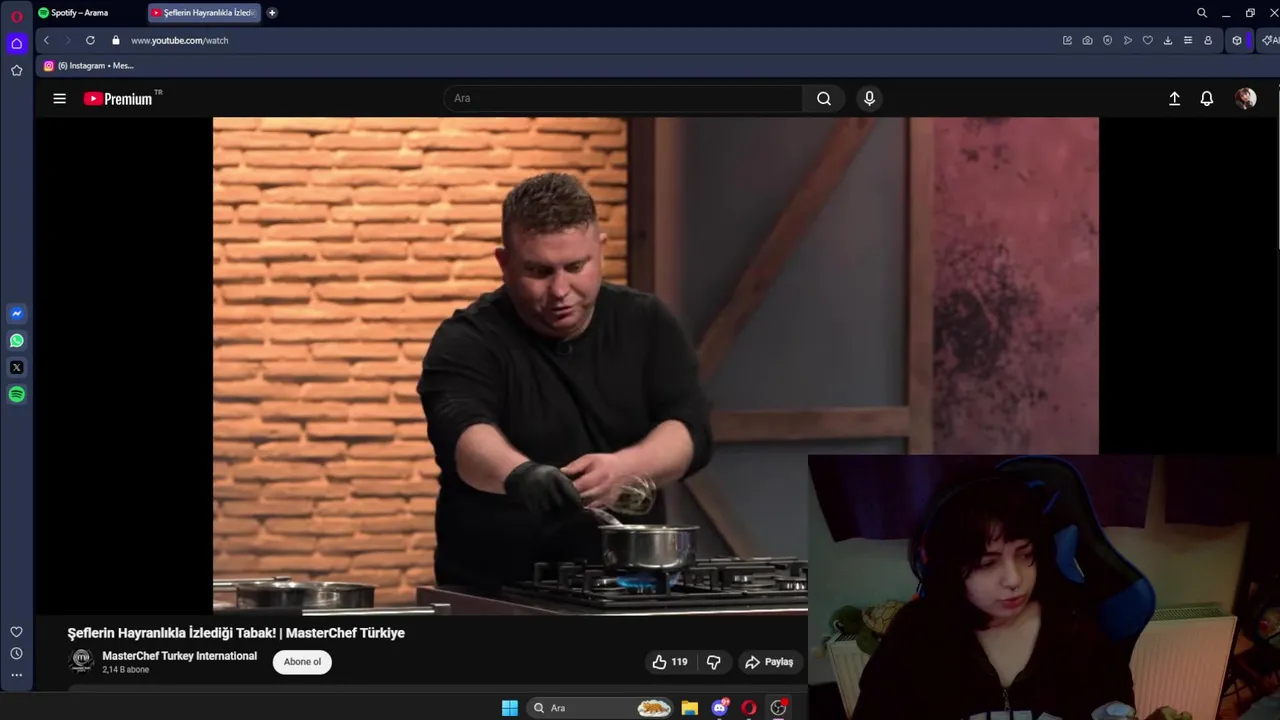Screen dimensions: 1280x720
Task: Open Messenger from the Opera sidebar
Action: [x=16, y=313]
